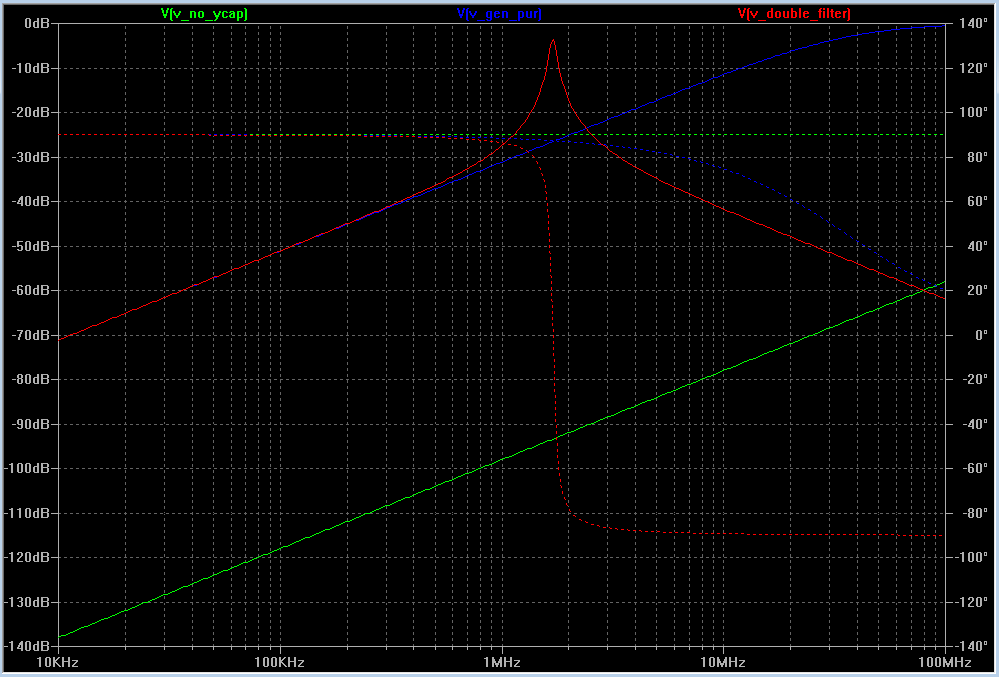999x677 pixels.
Task: Click the -10dB magnitude axis label
Action: point(31,68)
